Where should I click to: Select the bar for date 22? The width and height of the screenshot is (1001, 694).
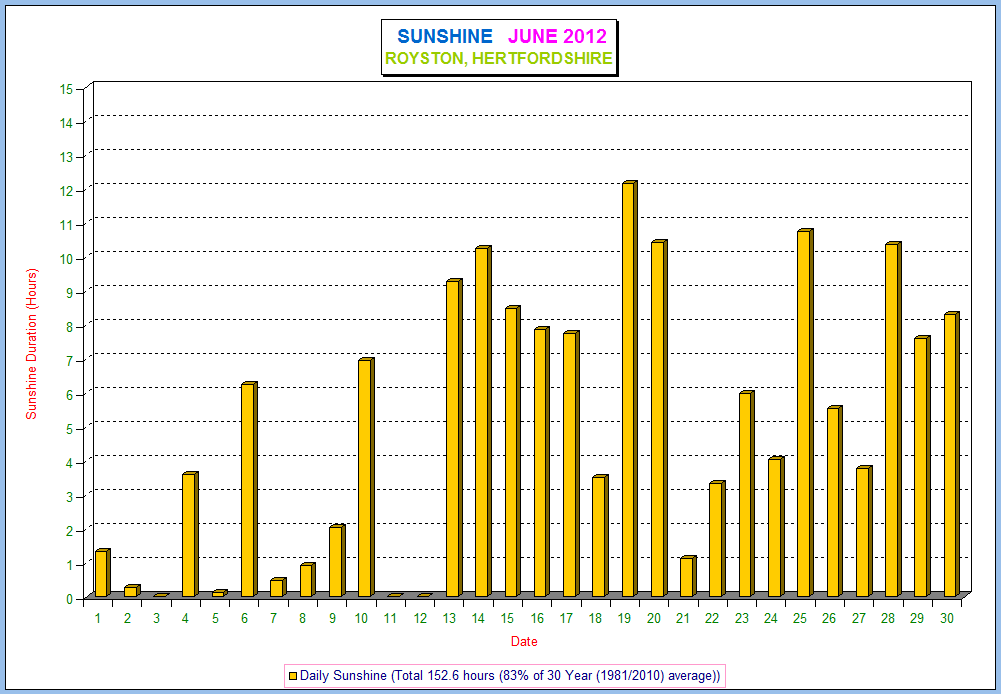[718, 539]
